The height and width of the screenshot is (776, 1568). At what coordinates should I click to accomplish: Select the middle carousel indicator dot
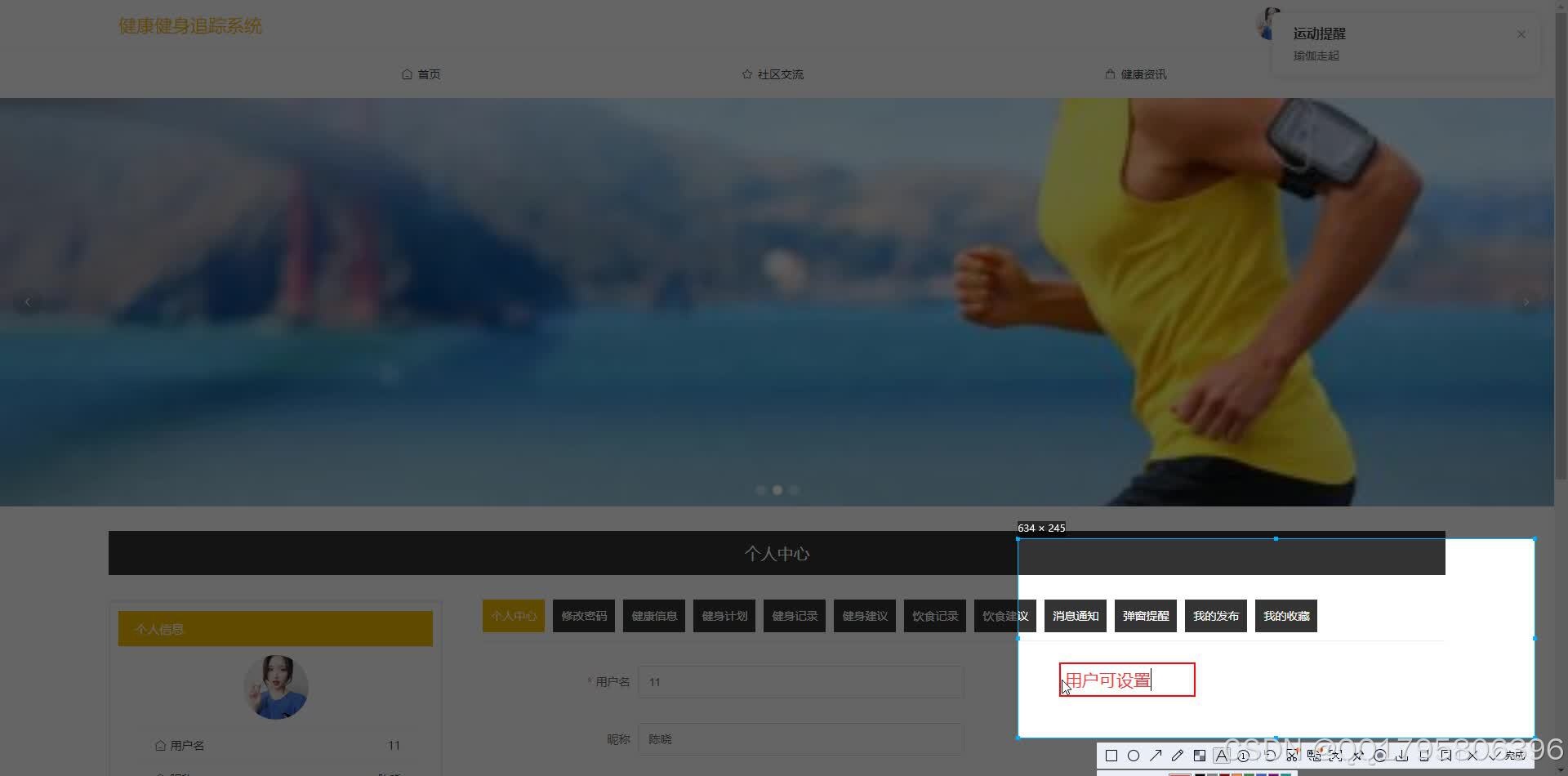coord(777,490)
